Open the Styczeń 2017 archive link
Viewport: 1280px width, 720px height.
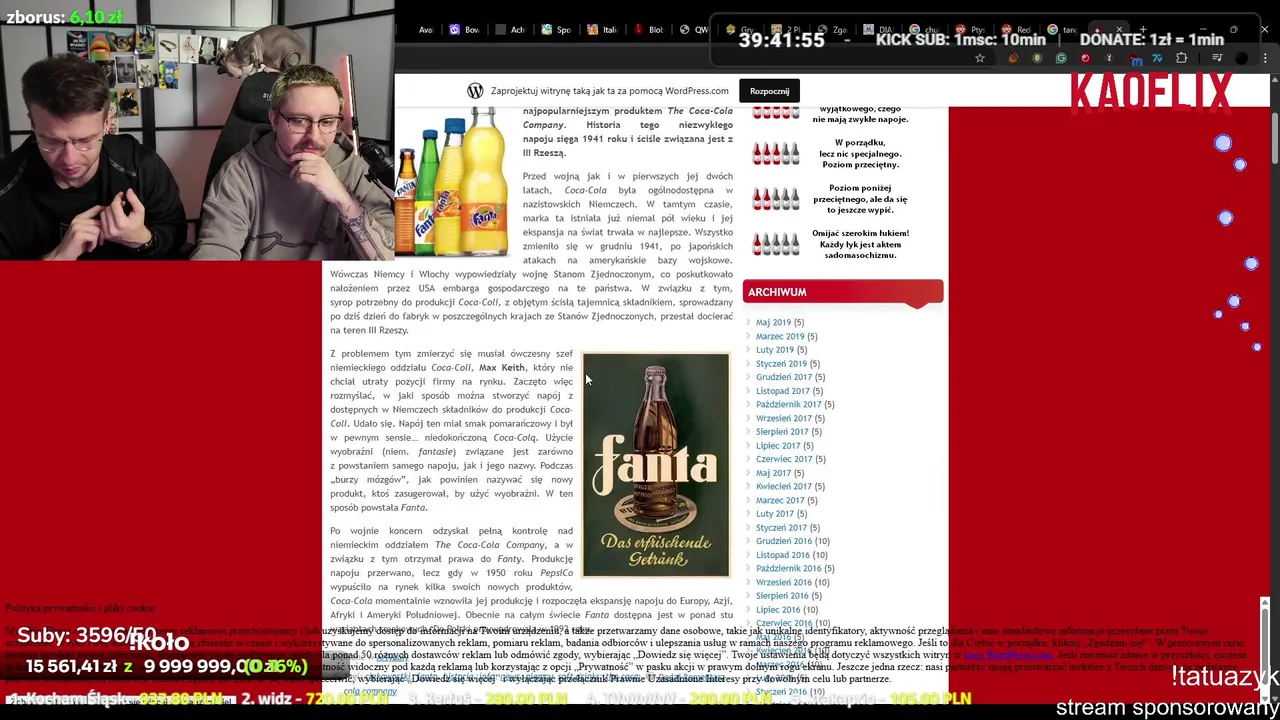click(x=781, y=528)
